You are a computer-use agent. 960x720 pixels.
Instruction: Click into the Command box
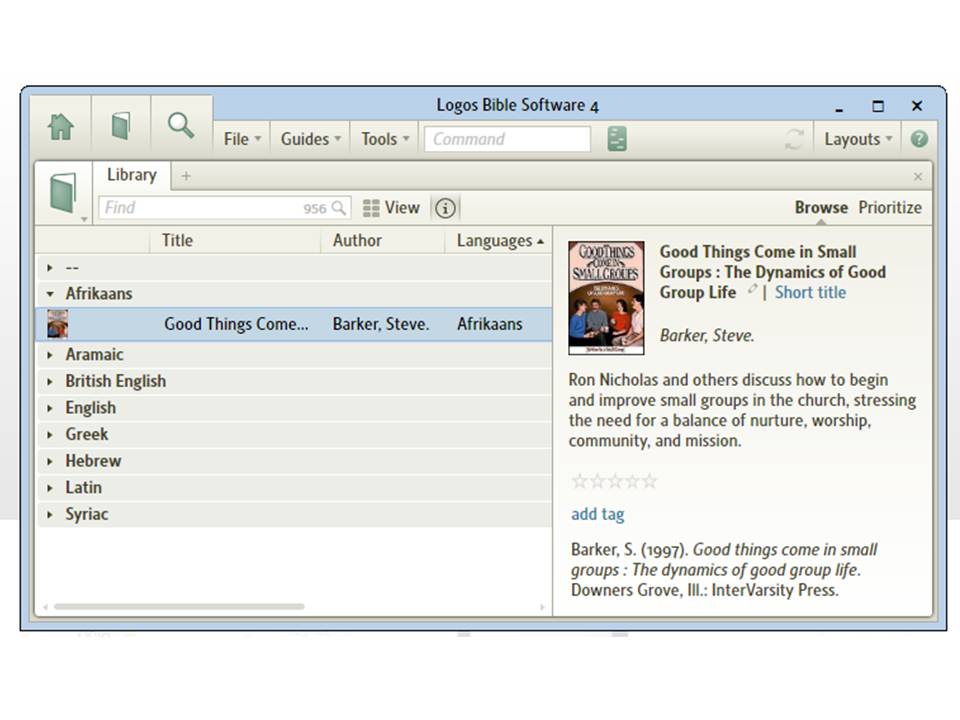[507, 139]
